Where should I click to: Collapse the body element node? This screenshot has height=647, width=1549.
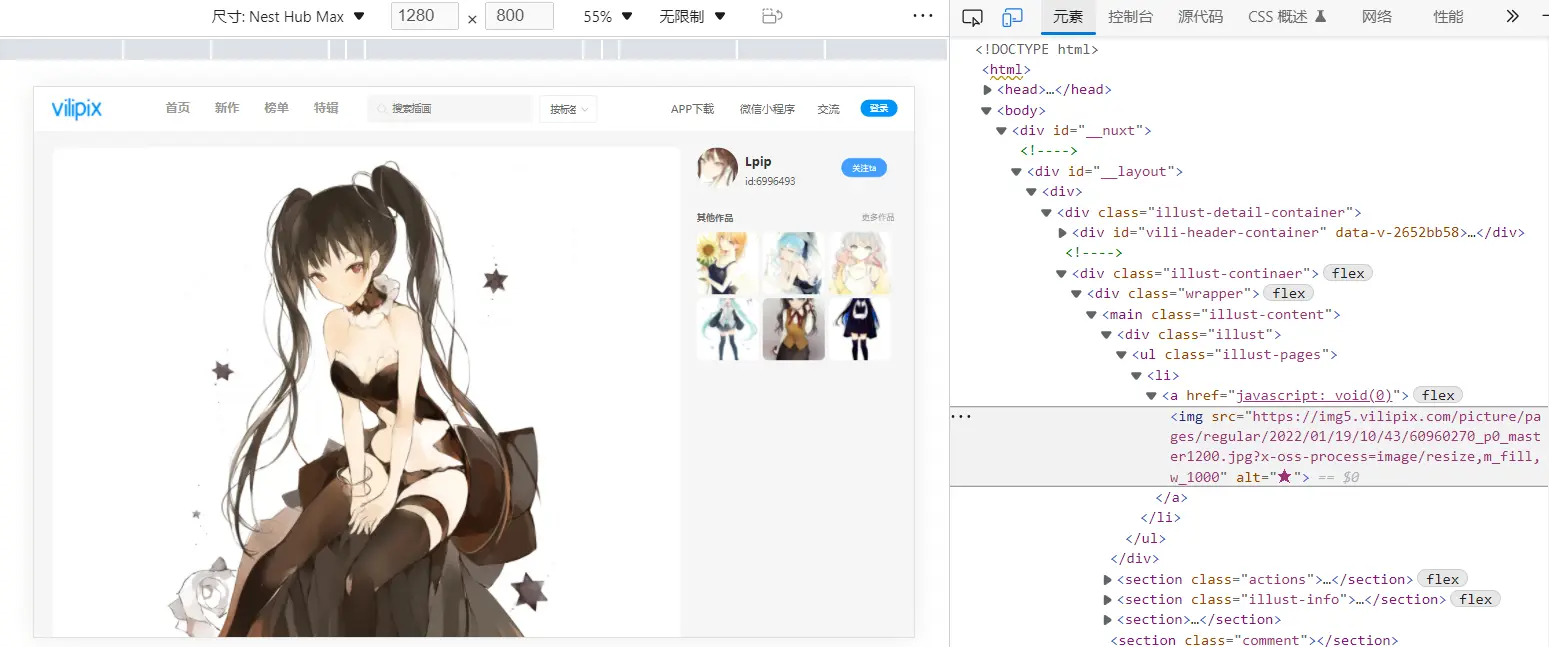coord(987,111)
